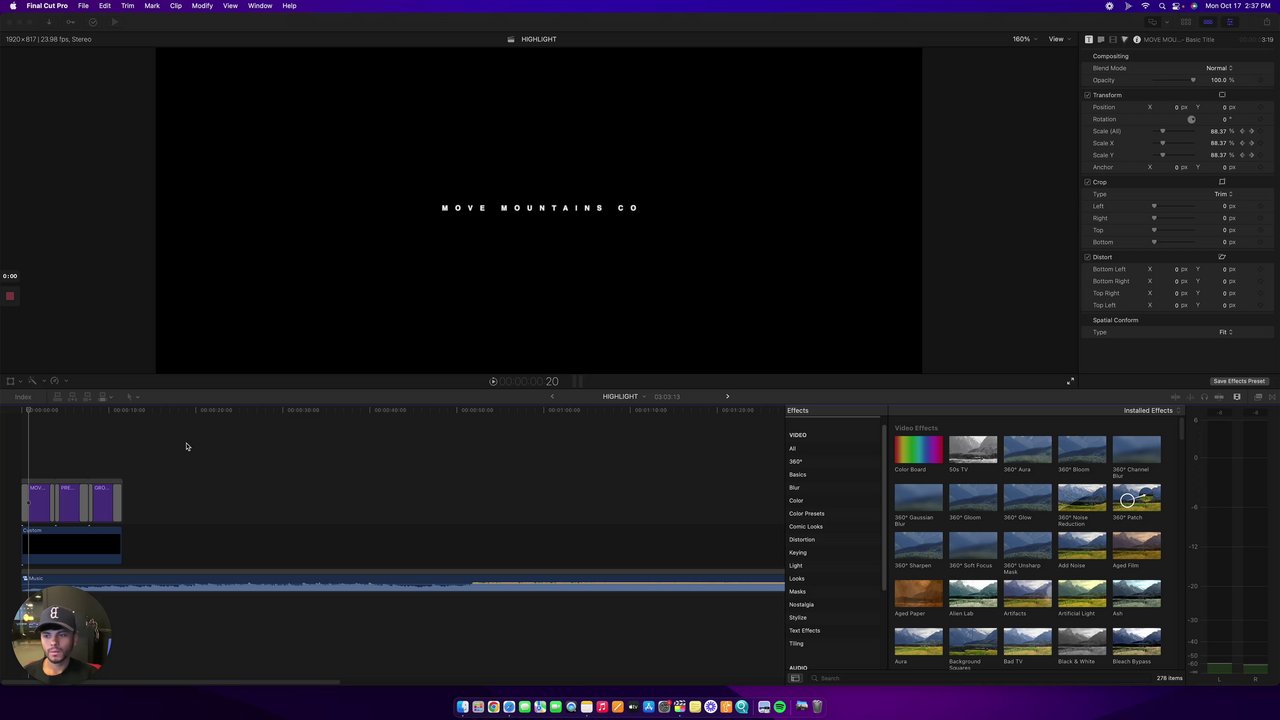Toggle the Effects browser button in timeline
This screenshot has width=1280, height=720.
(x=1258, y=397)
